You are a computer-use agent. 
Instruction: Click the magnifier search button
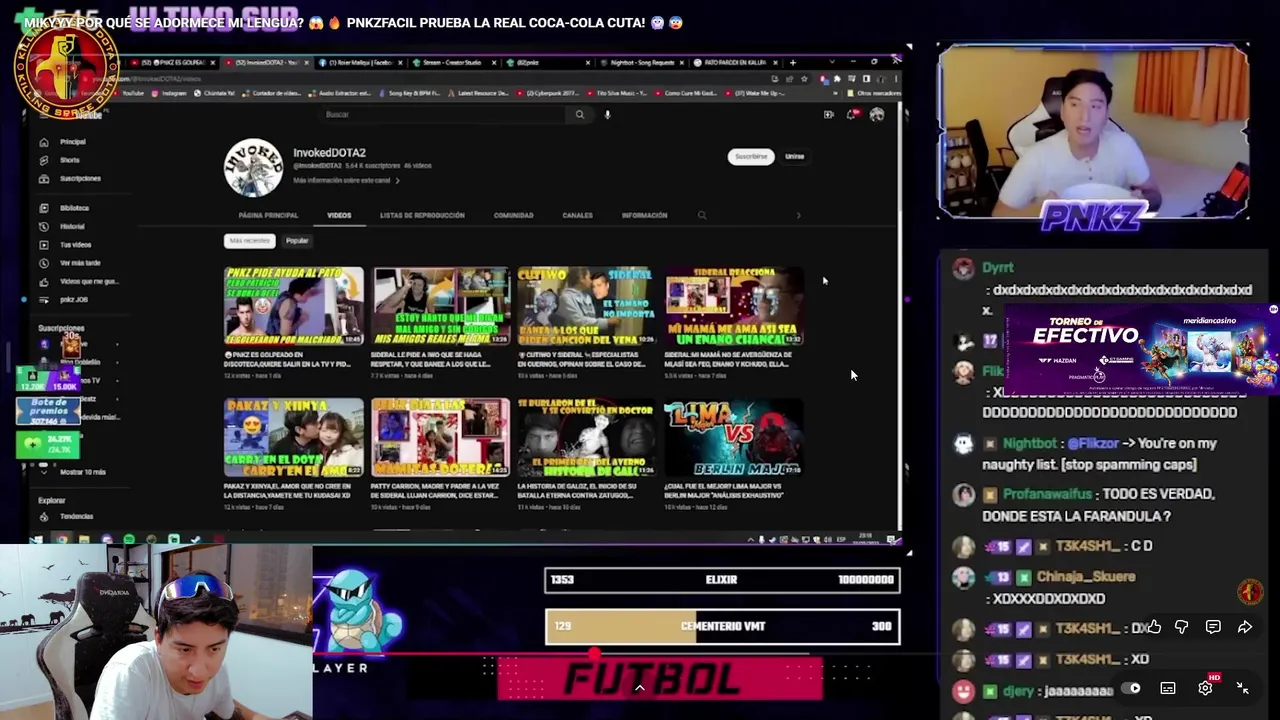click(579, 114)
